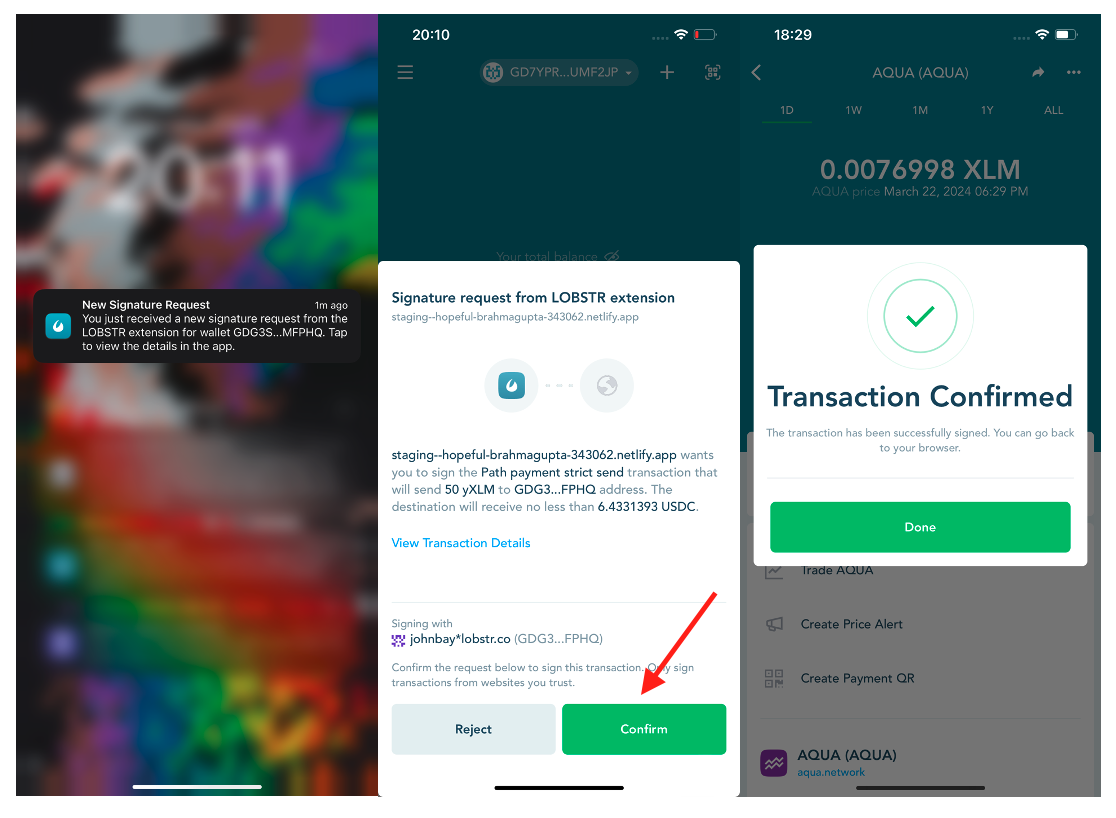Tap the plus add icon
This screenshot has height=818, width=1116.
[667, 72]
